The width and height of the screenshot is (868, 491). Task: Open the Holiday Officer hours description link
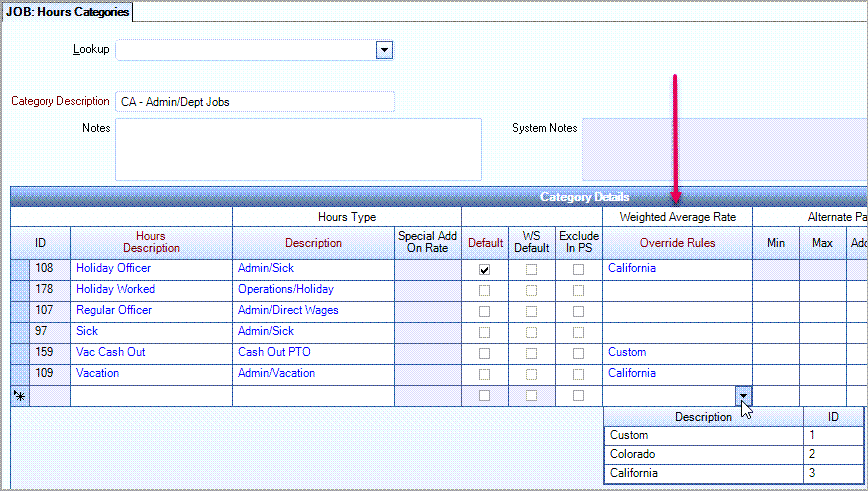pyautogui.click(x=113, y=269)
